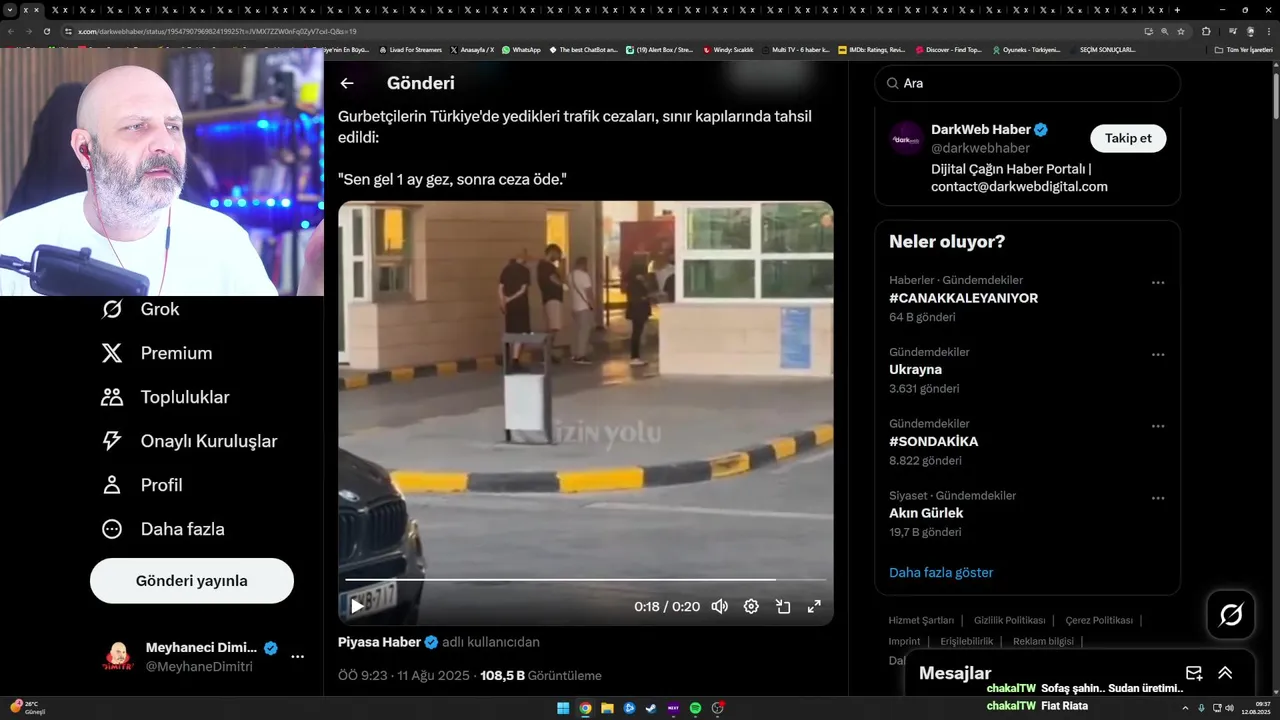Open Profil from the sidebar
The image size is (1280, 720).
(x=141, y=485)
